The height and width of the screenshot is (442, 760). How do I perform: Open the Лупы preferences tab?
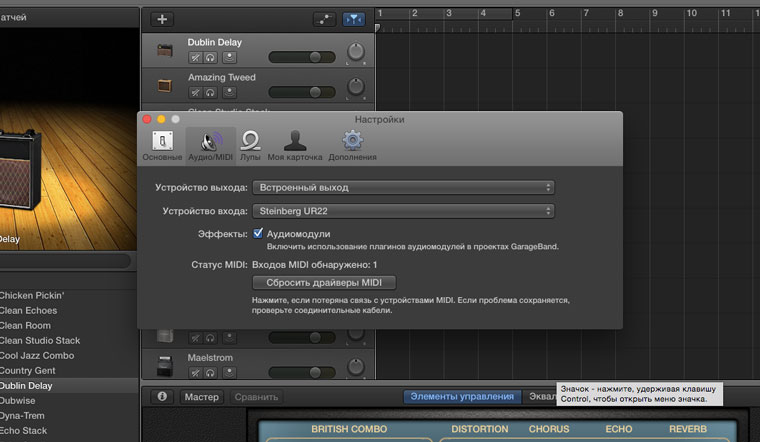pyautogui.click(x=250, y=146)
